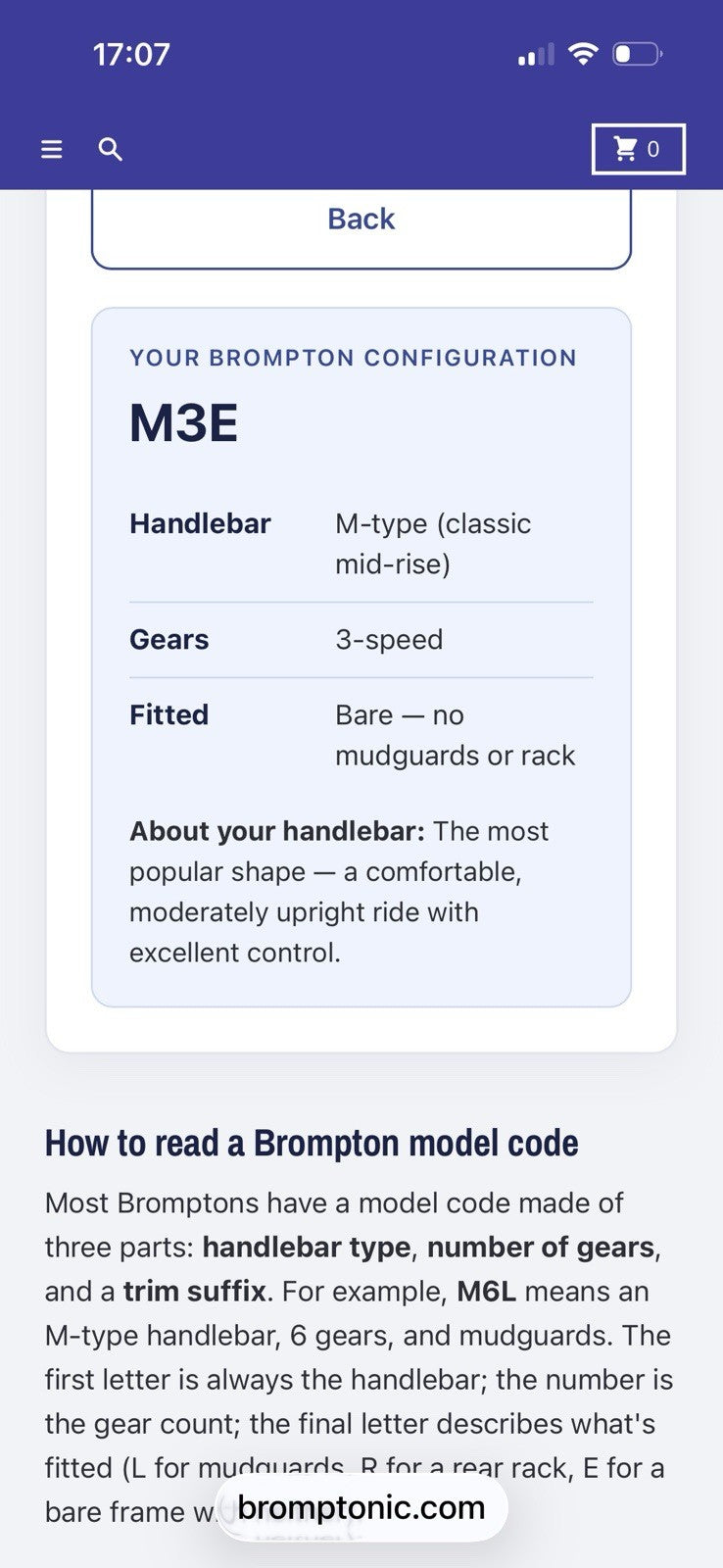Tap the Handlebar row label

(200, 523)
